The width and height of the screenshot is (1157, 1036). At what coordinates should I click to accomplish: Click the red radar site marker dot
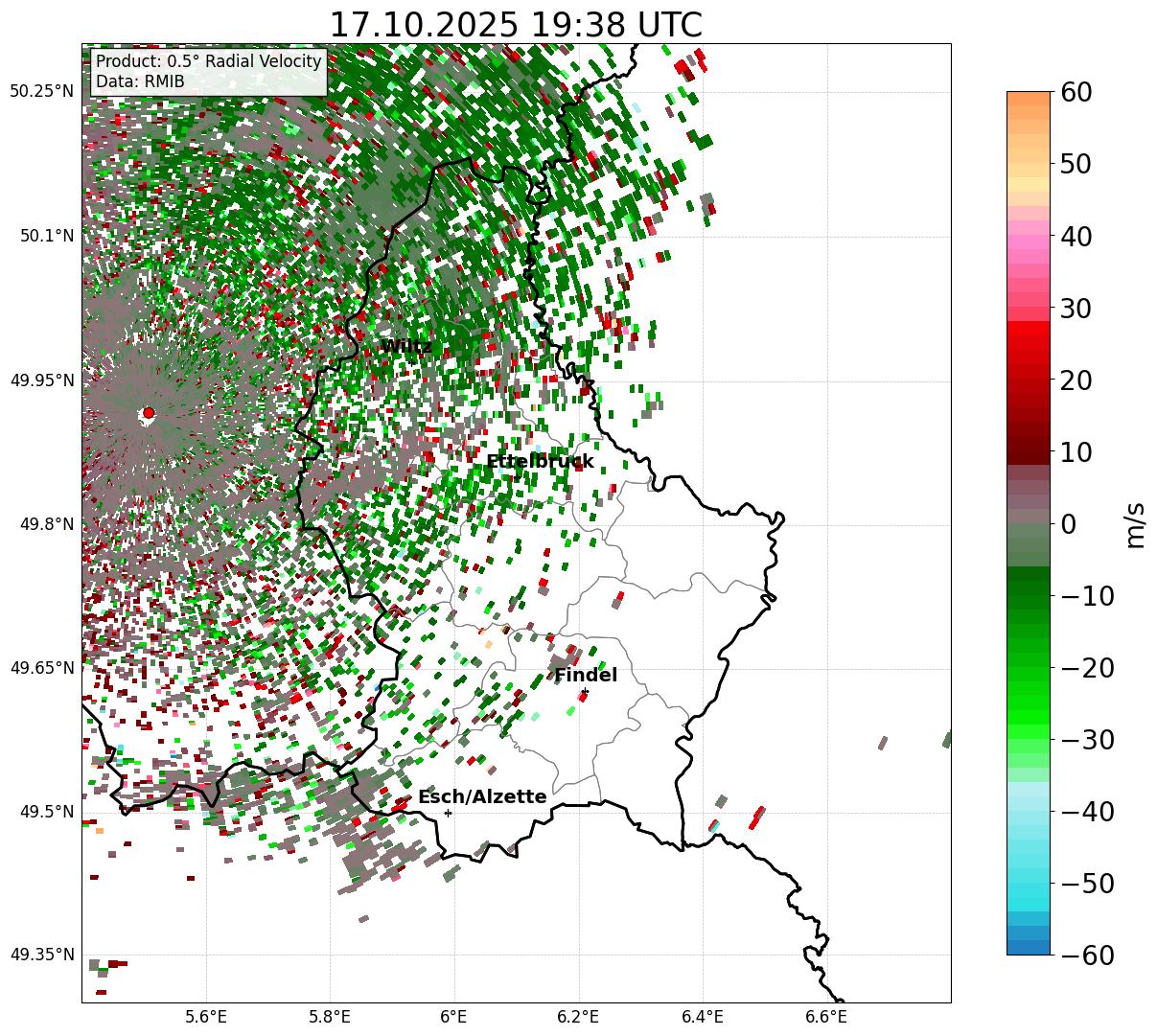[x=149, y=412]
